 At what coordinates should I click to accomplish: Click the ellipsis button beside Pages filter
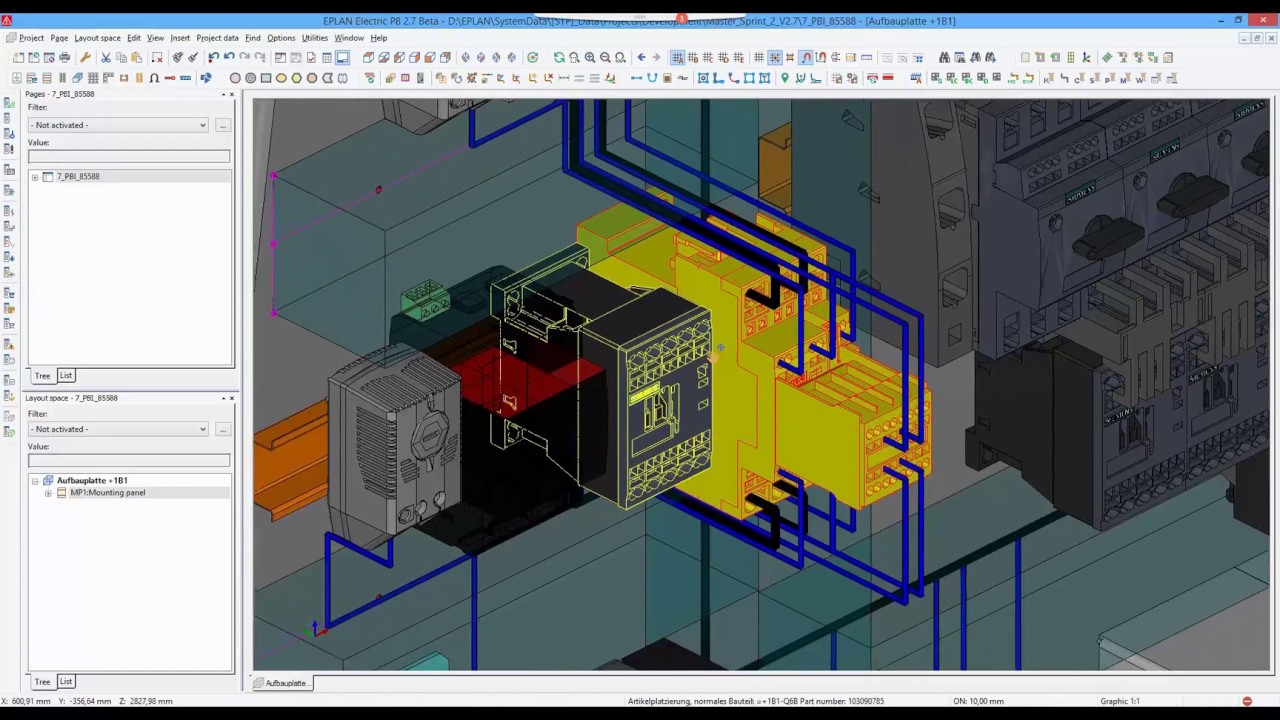(x=222, y=125)
